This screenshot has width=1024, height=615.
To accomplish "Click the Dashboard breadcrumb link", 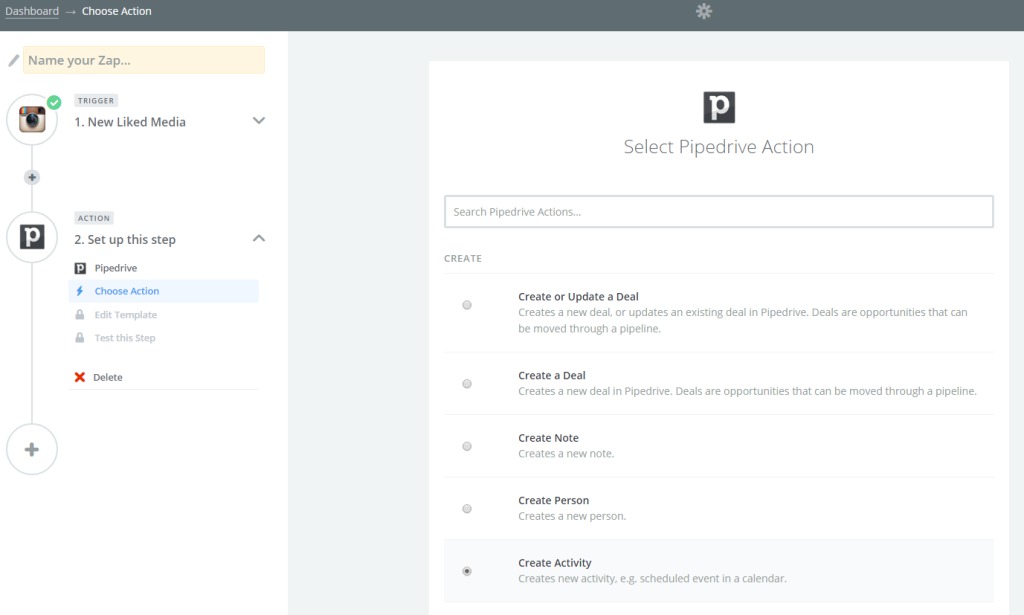I will (x=32, y=11).
